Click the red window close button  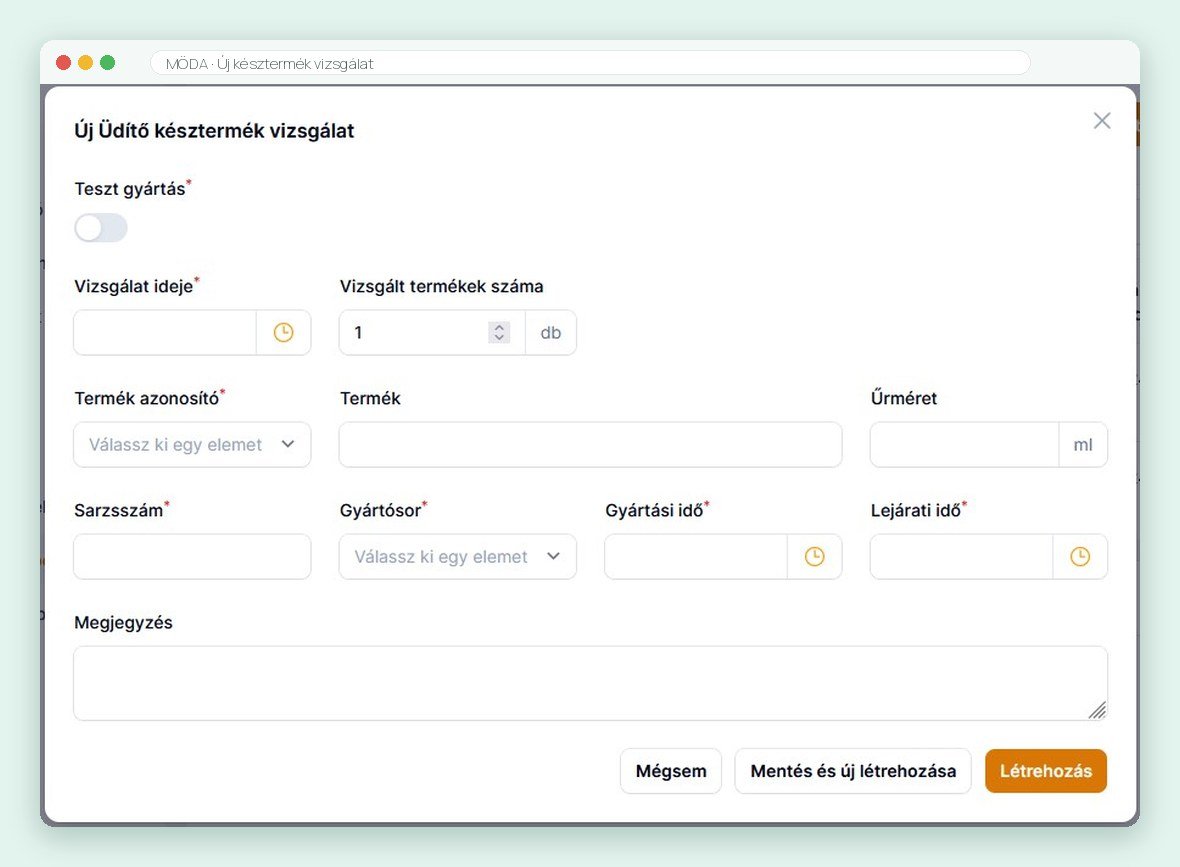pos(63,62)
